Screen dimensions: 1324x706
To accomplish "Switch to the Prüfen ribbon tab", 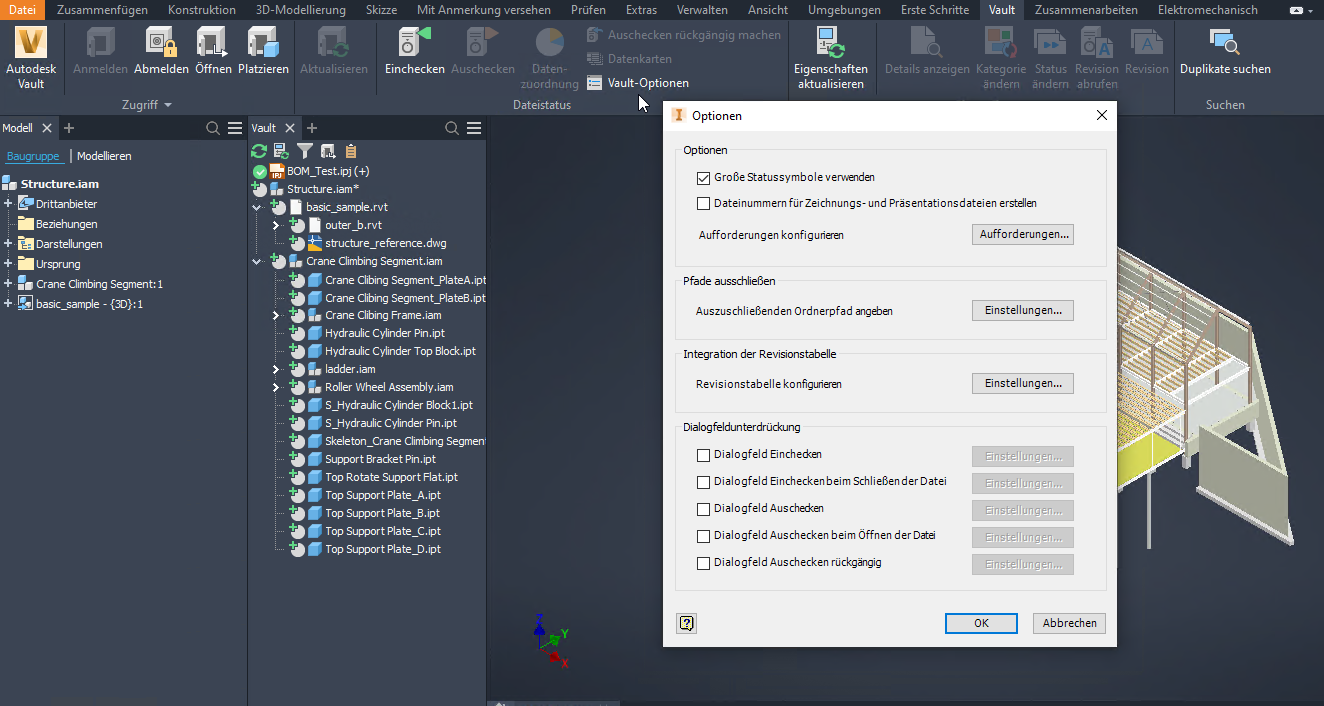I will (x=588, y=10).
